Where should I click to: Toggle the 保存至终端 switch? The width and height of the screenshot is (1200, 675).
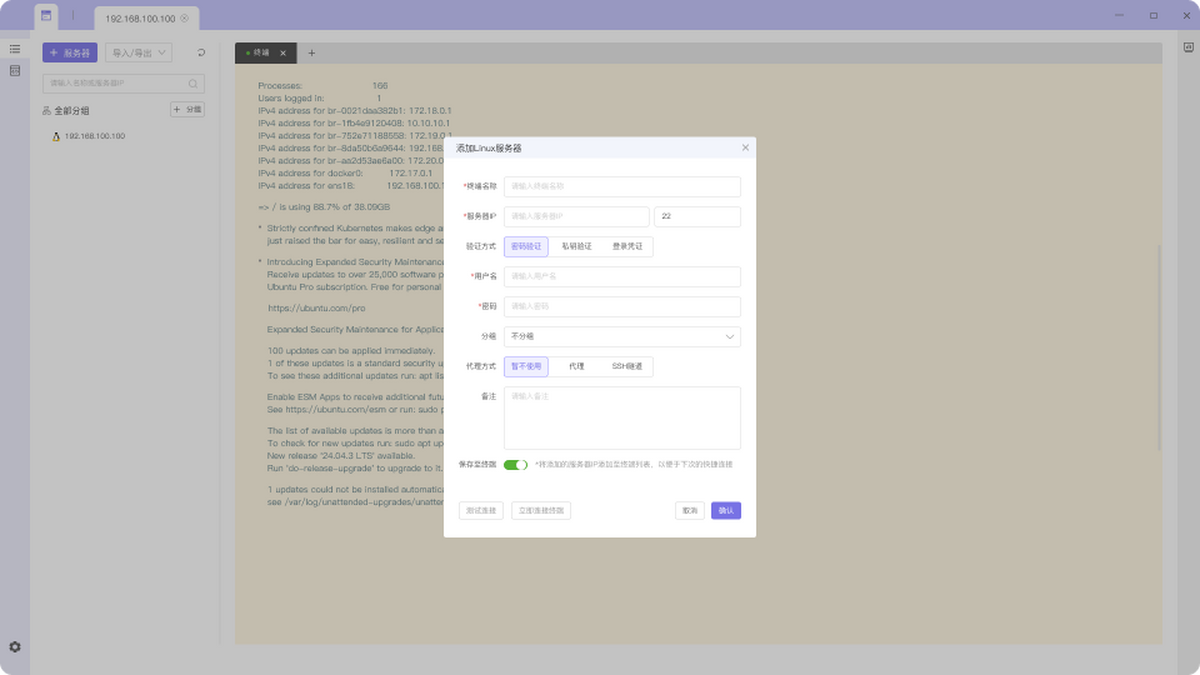(515, 465)
